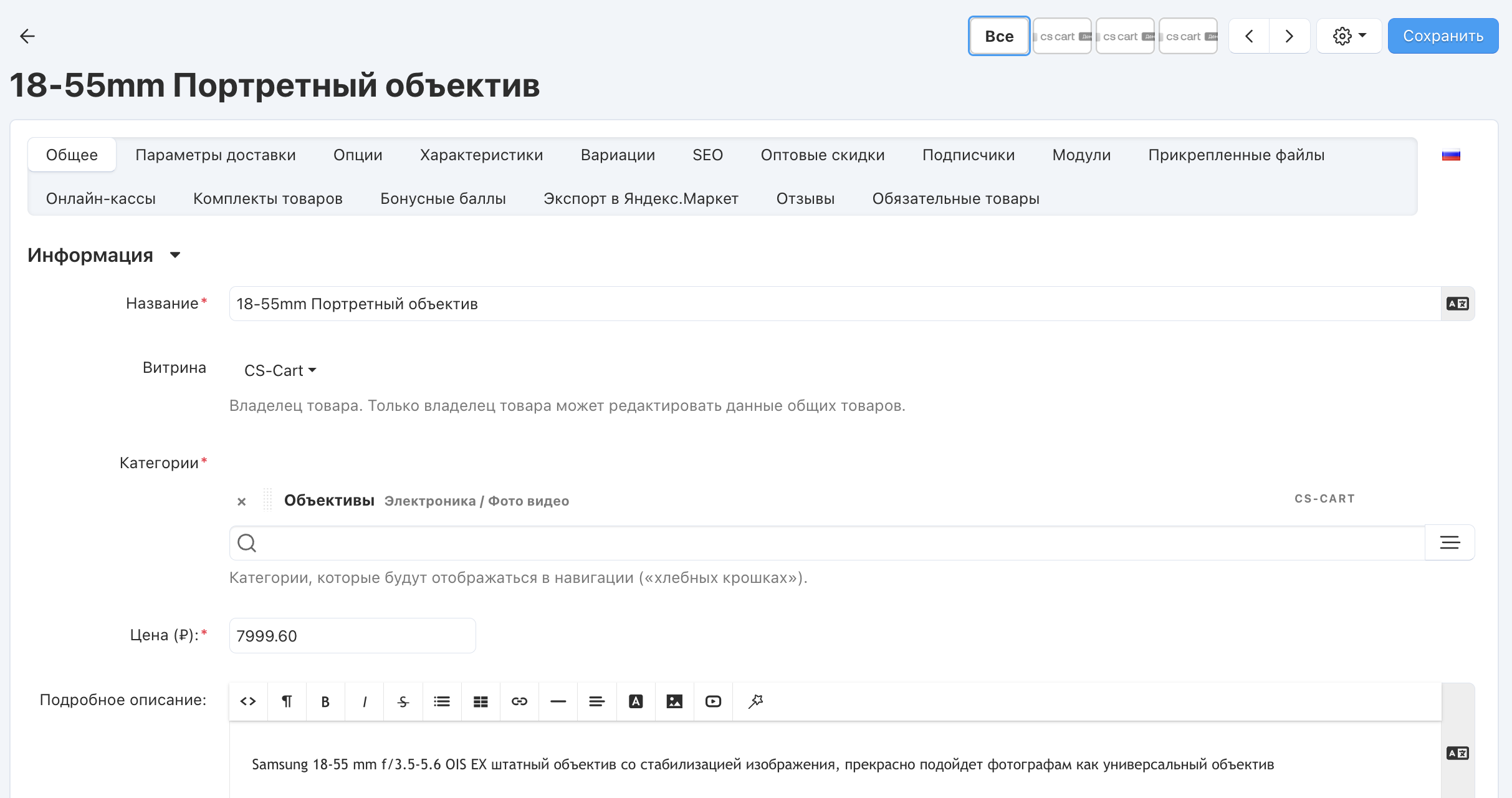Select the Все storefront toggle
Image resolution: width=1512 pixels, height=798 pixels.
point(998,36)
